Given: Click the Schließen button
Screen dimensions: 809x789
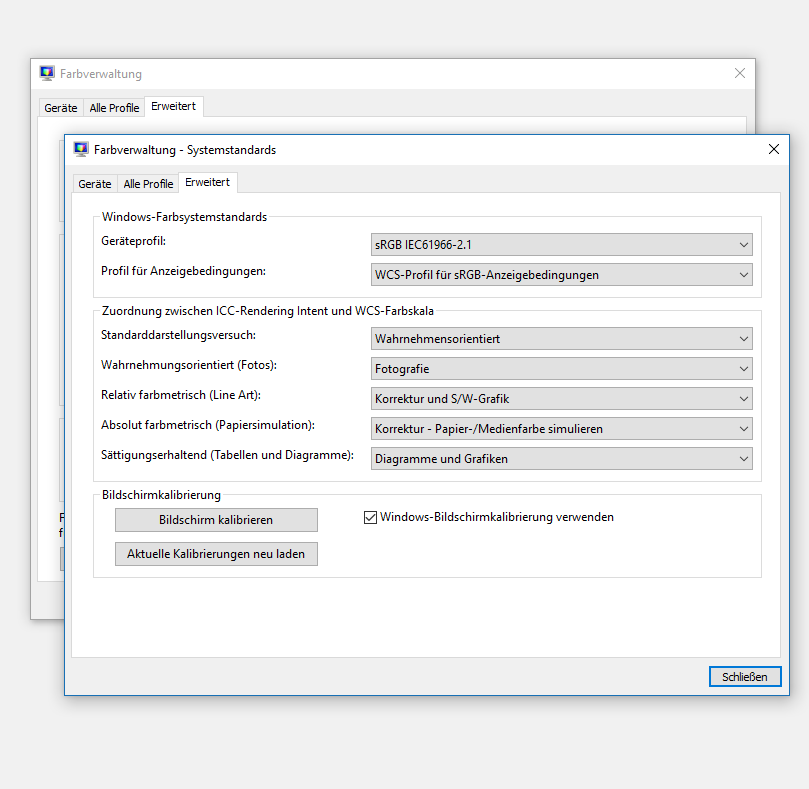Looking at the screenshot, I should [x=745, y=677].
